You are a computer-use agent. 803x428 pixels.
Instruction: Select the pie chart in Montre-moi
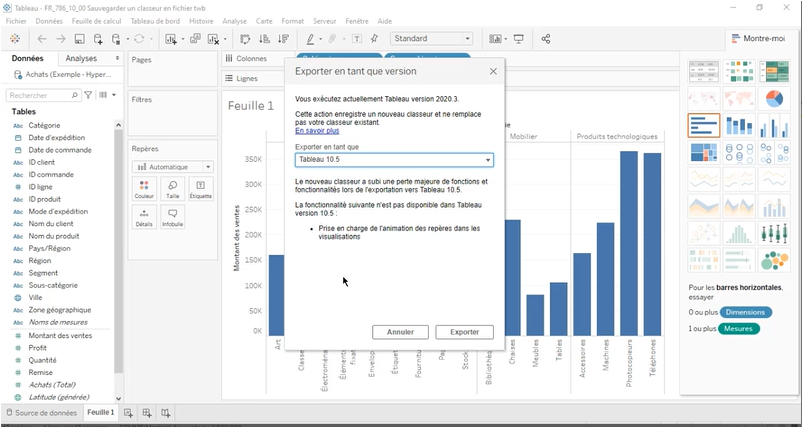(x=774, y=98)
